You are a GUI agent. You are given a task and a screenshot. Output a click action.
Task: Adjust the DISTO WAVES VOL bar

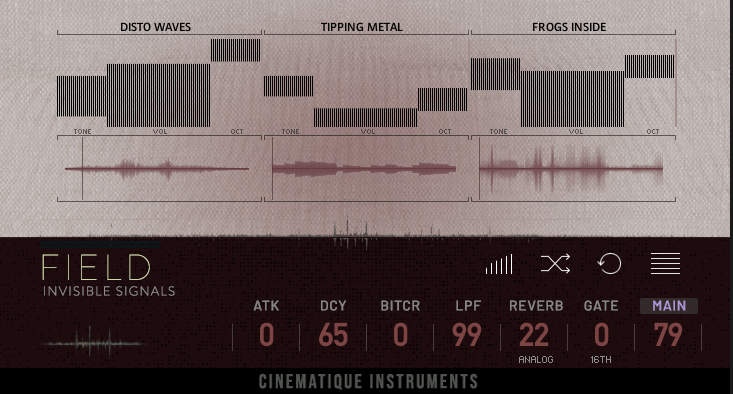(158, 95)
